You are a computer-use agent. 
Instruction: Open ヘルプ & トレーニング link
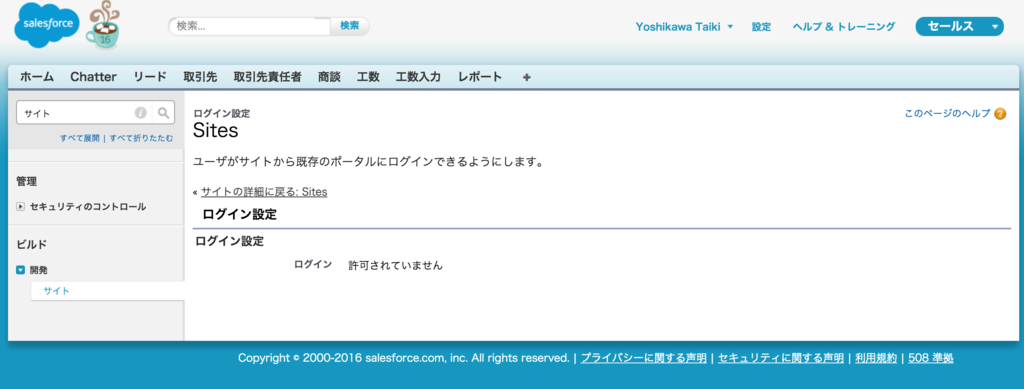click(x=844, y=27)
